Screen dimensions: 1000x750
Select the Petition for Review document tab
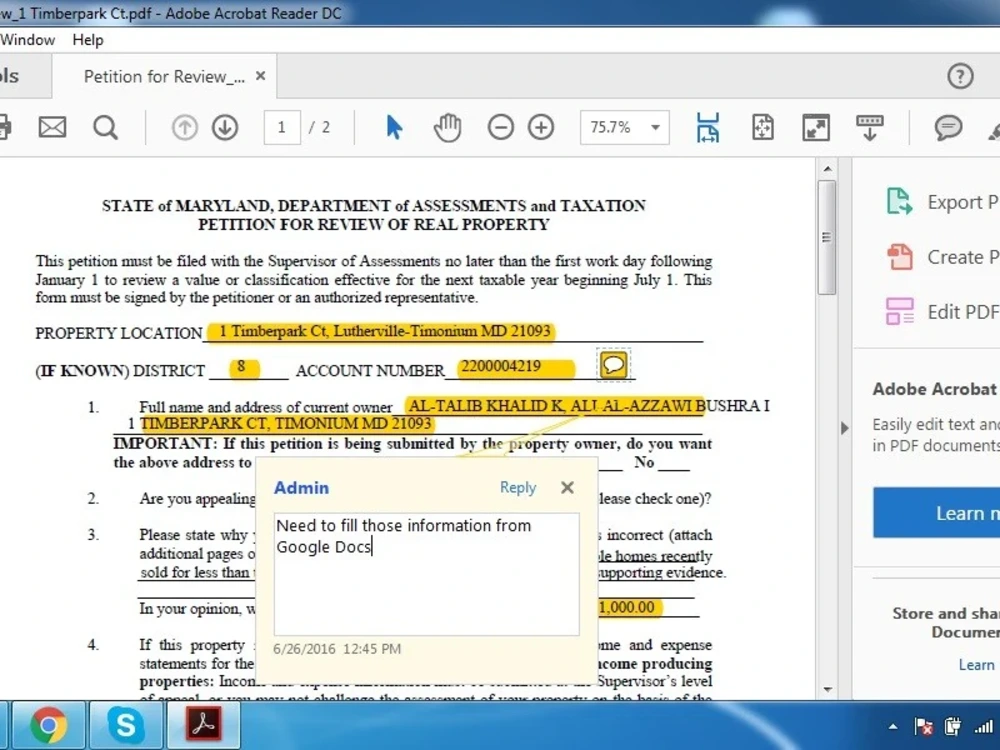pos(165,77)
